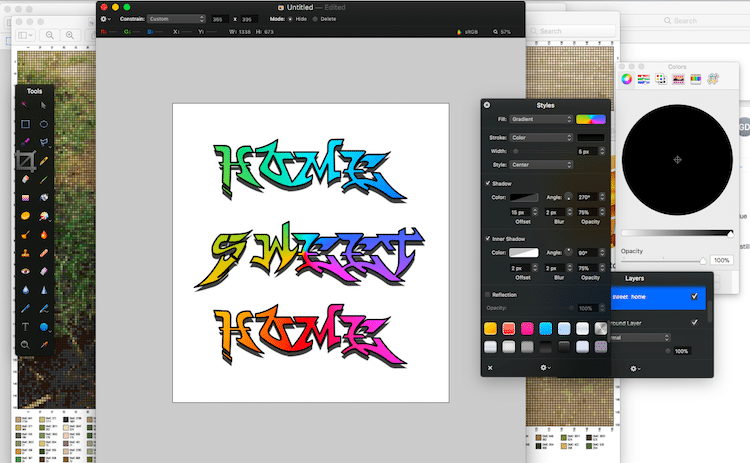The height and width of the screenshot is (463, 750).
Task: Select the Gradient tool
Action: point(26,198)
